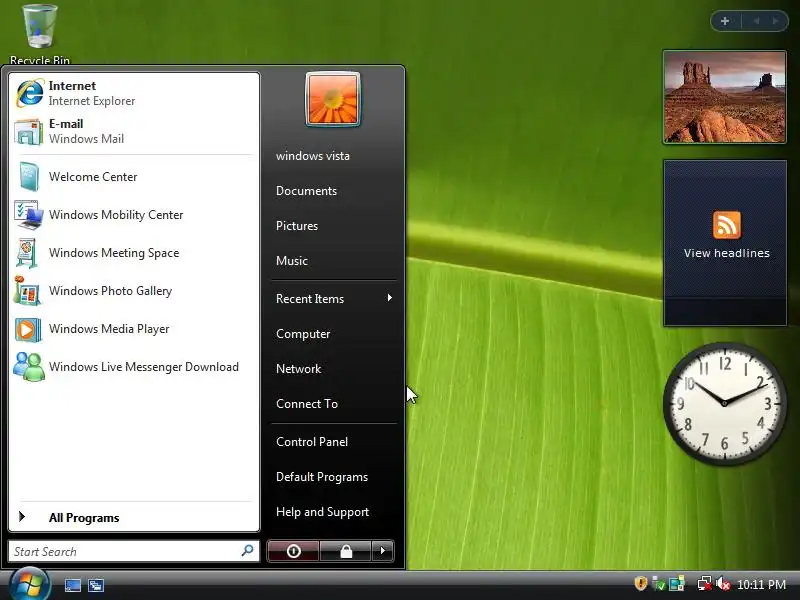Screen dimensions: 800x600
Task: Click the slideshow gadget desert photo
Action: tap(724, 97)
